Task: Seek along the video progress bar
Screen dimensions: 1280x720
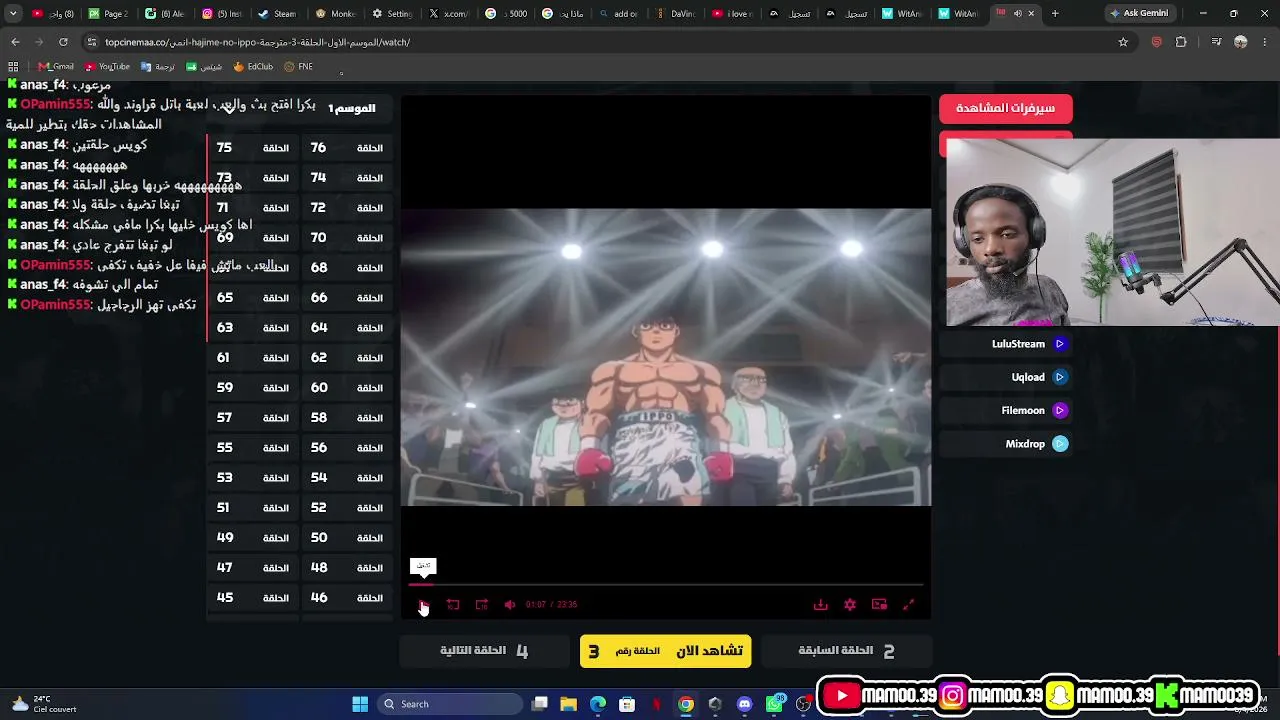Action: click(666, 584)
